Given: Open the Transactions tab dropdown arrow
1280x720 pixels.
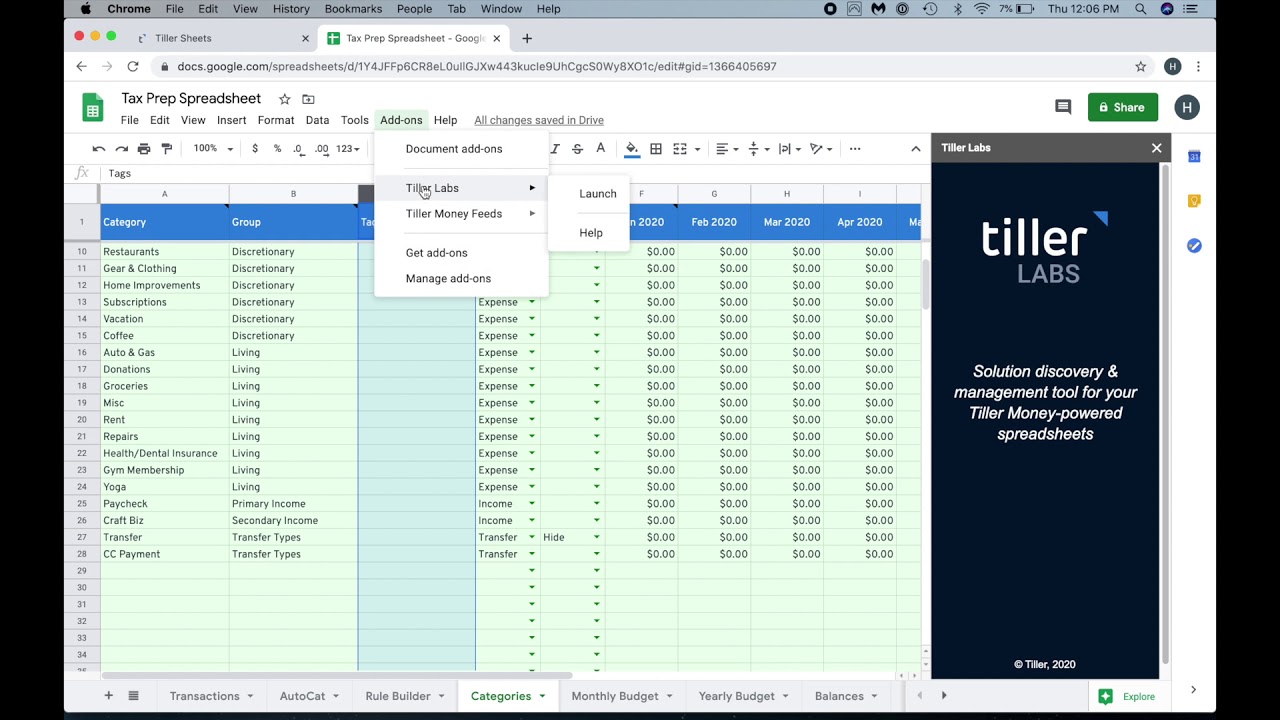Looking at the screenshot, I should (x=250, y=696).
